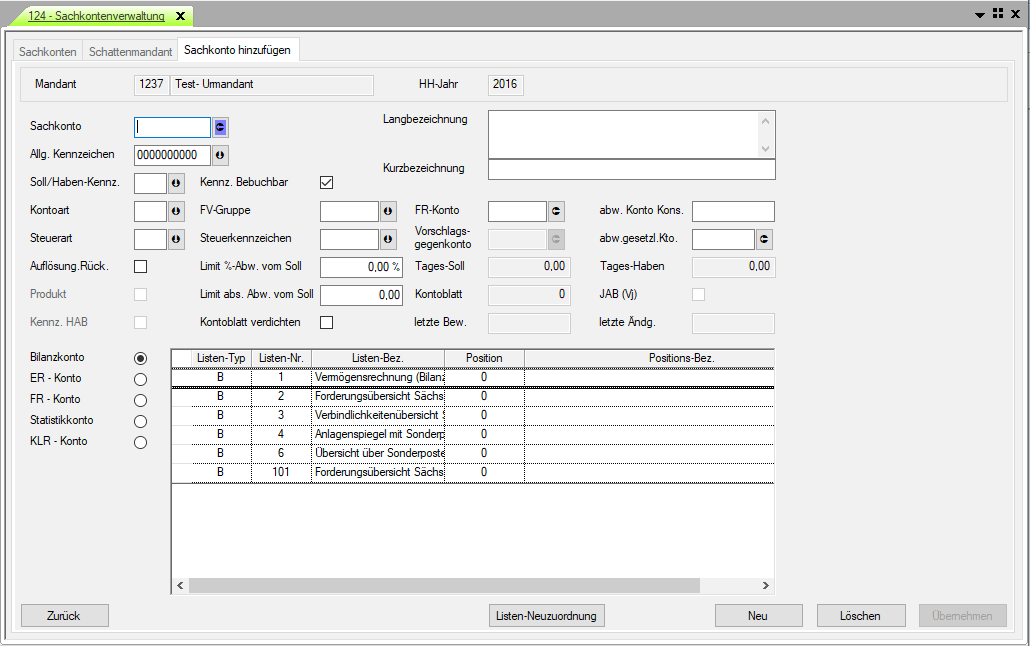
Task: Click the Zurück button
Action: click(64, 616)
